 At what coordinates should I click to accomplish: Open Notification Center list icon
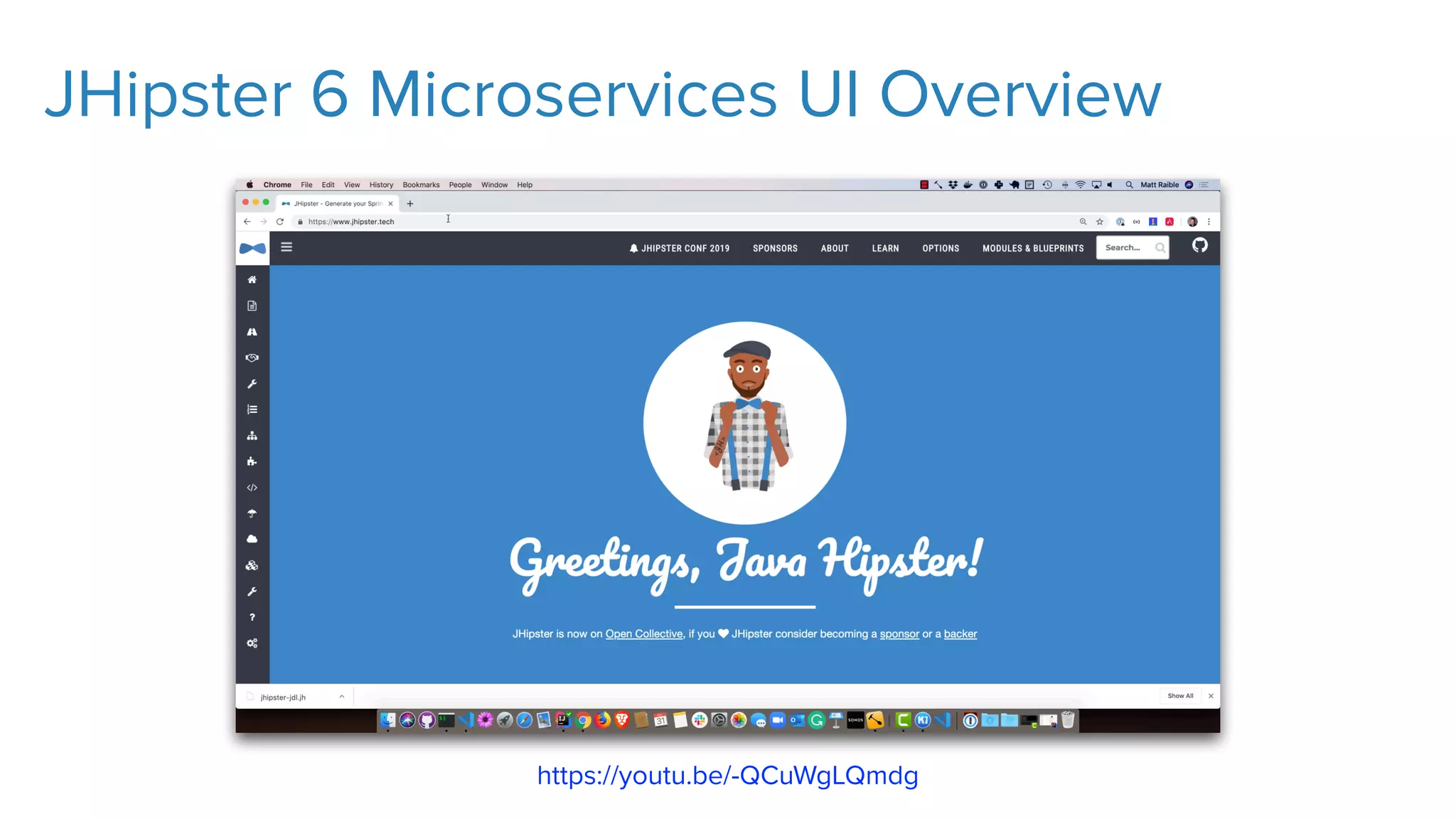pos(1204,185)
